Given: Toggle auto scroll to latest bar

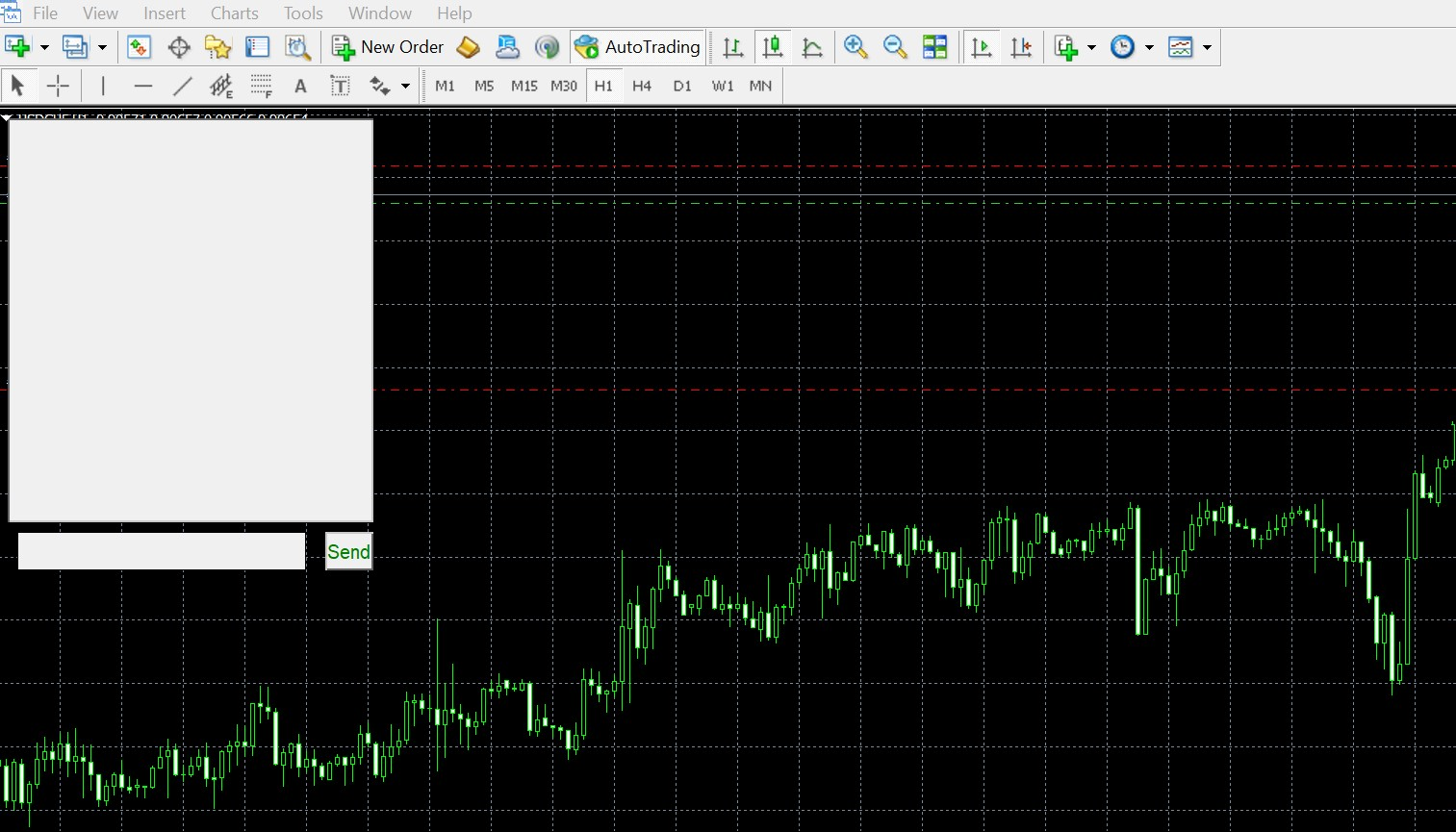Looking at the screenshot, I should (x=982, y=47).
